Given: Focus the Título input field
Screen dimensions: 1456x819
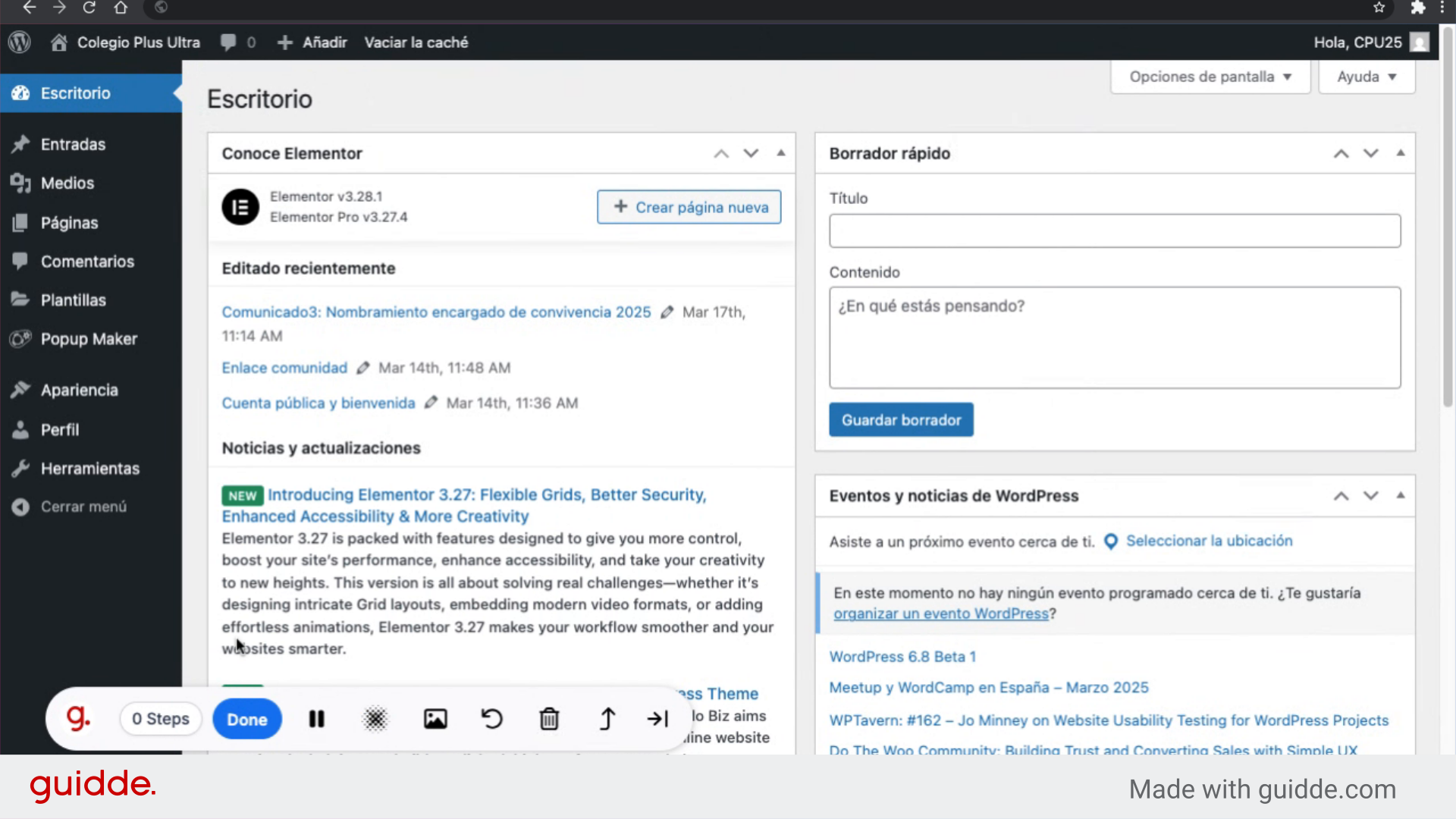Looking at the screenshot, I should [1115, 231].
